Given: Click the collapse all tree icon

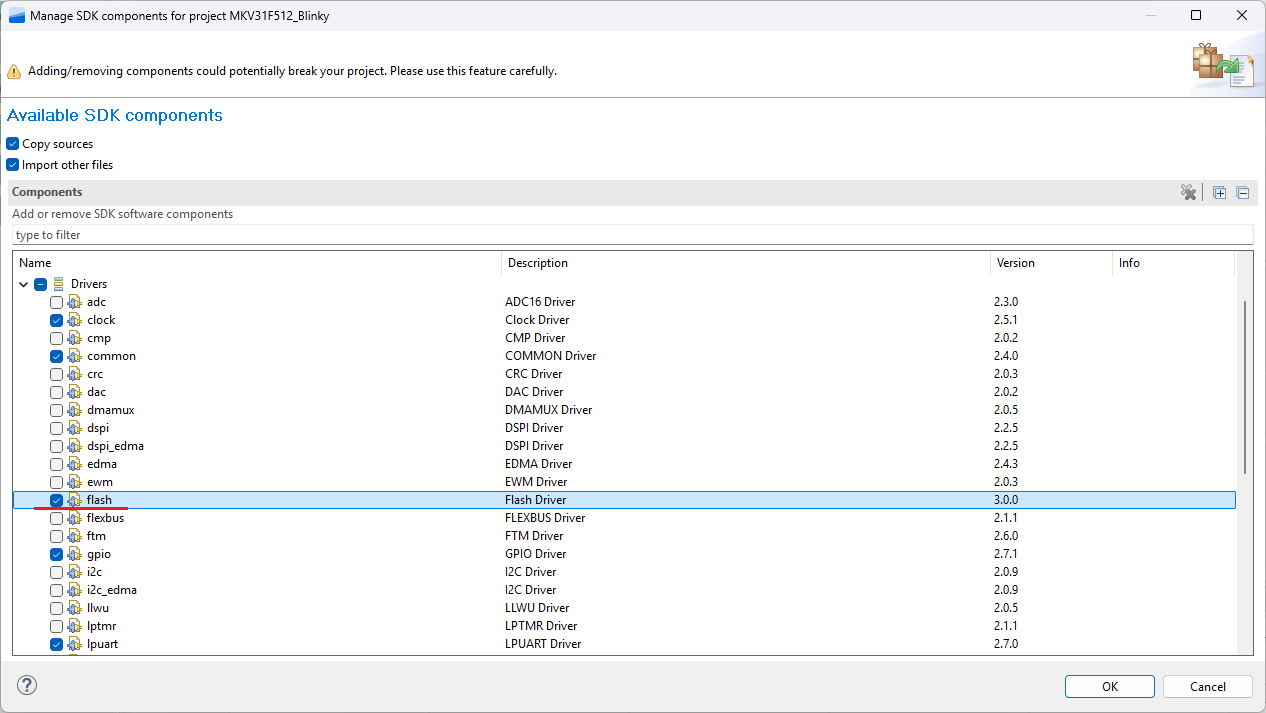Looking at the screenshot, I should point(1242,193).
